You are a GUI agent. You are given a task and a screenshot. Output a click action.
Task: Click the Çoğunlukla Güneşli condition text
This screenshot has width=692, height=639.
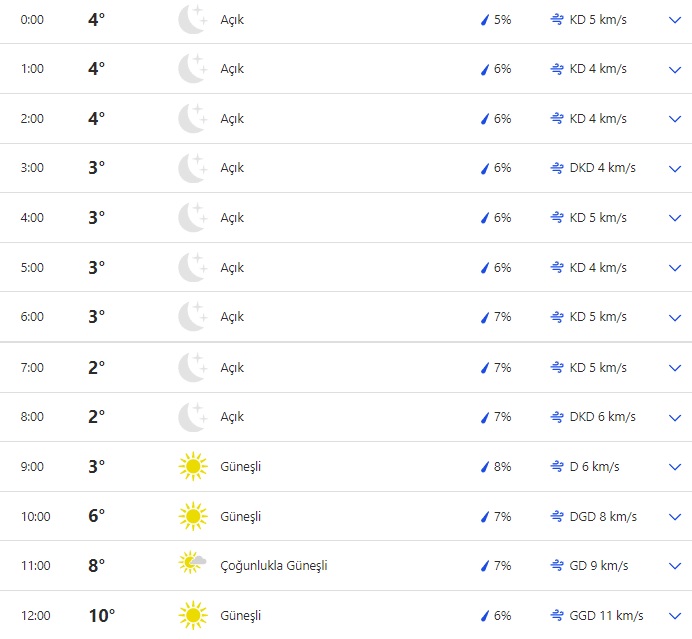click(x=274, y=566)
